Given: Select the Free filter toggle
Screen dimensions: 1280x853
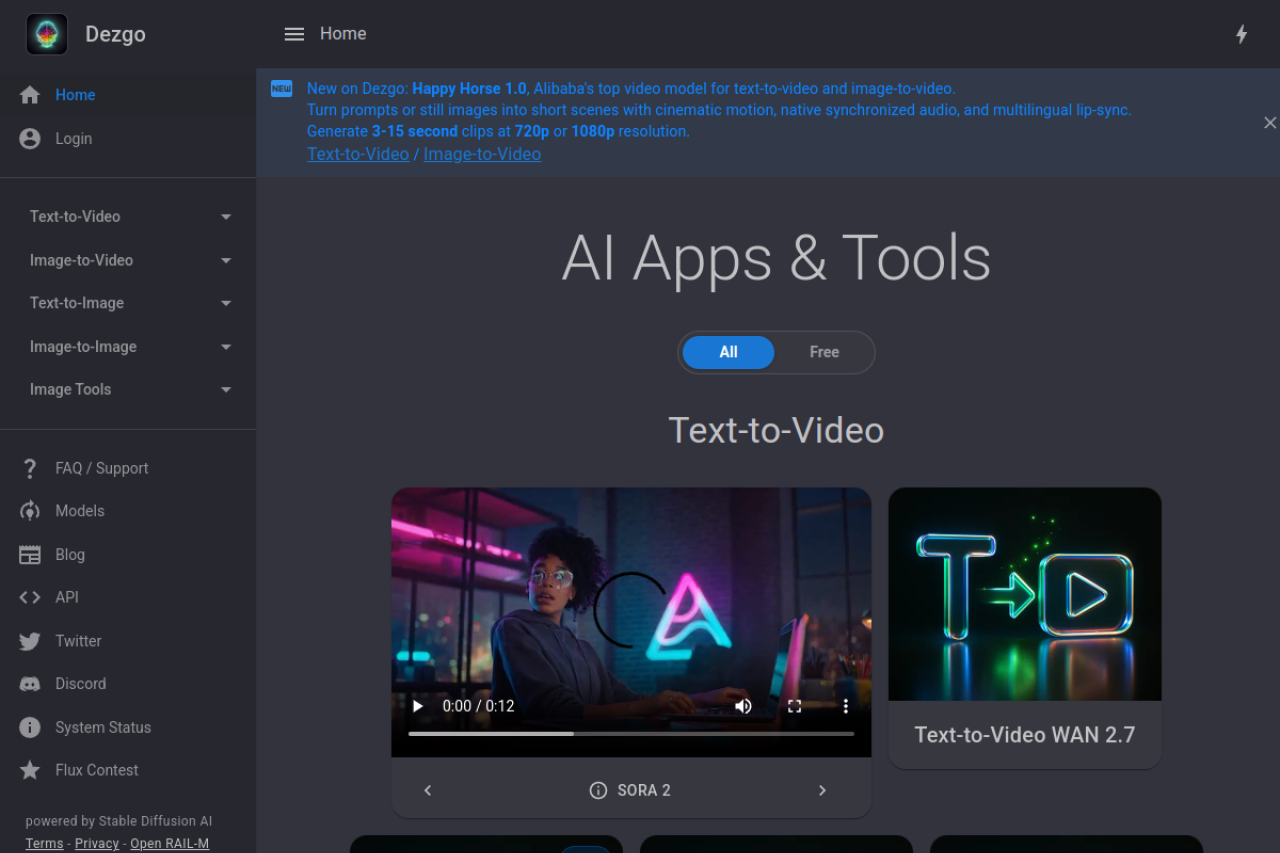Looking at the screenshot, I should (824, 352).
